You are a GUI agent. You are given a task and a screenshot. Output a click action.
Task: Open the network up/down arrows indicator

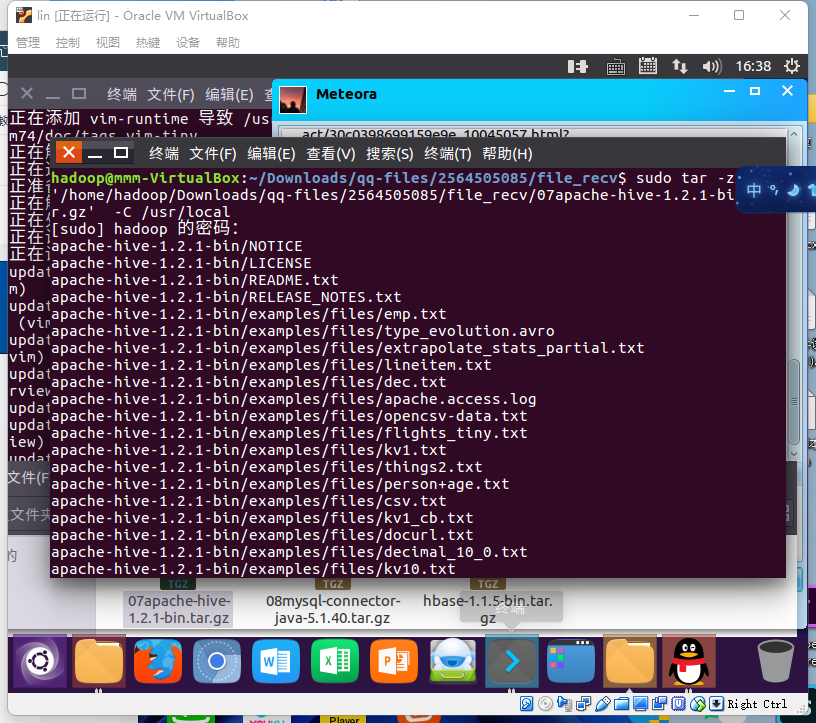[680, 66]
